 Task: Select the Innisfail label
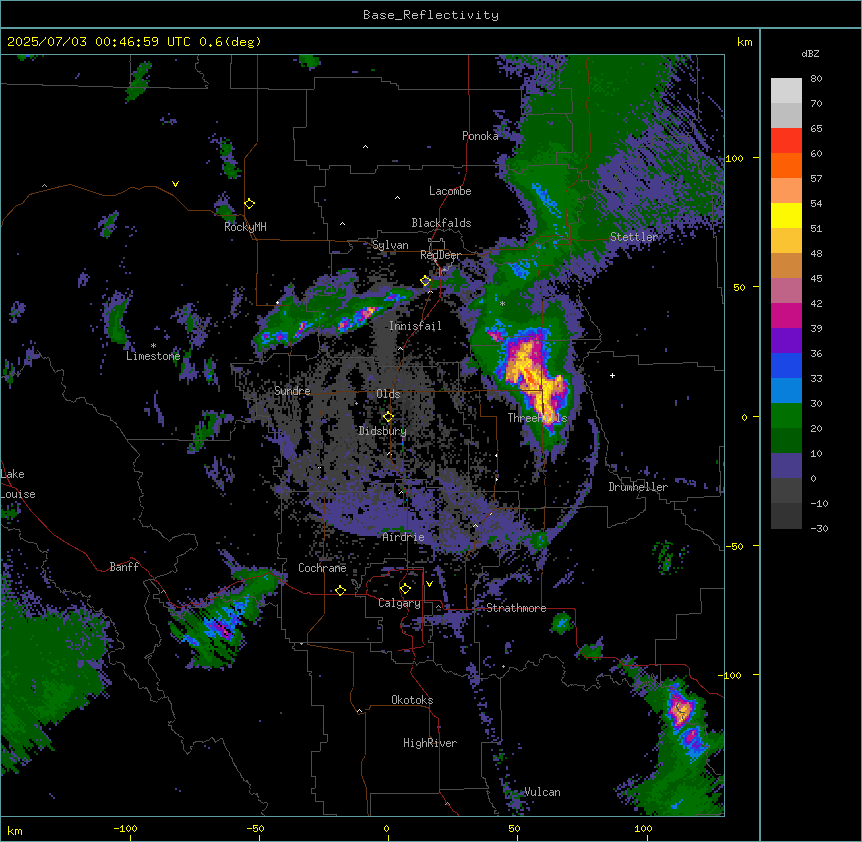(415, 326)
